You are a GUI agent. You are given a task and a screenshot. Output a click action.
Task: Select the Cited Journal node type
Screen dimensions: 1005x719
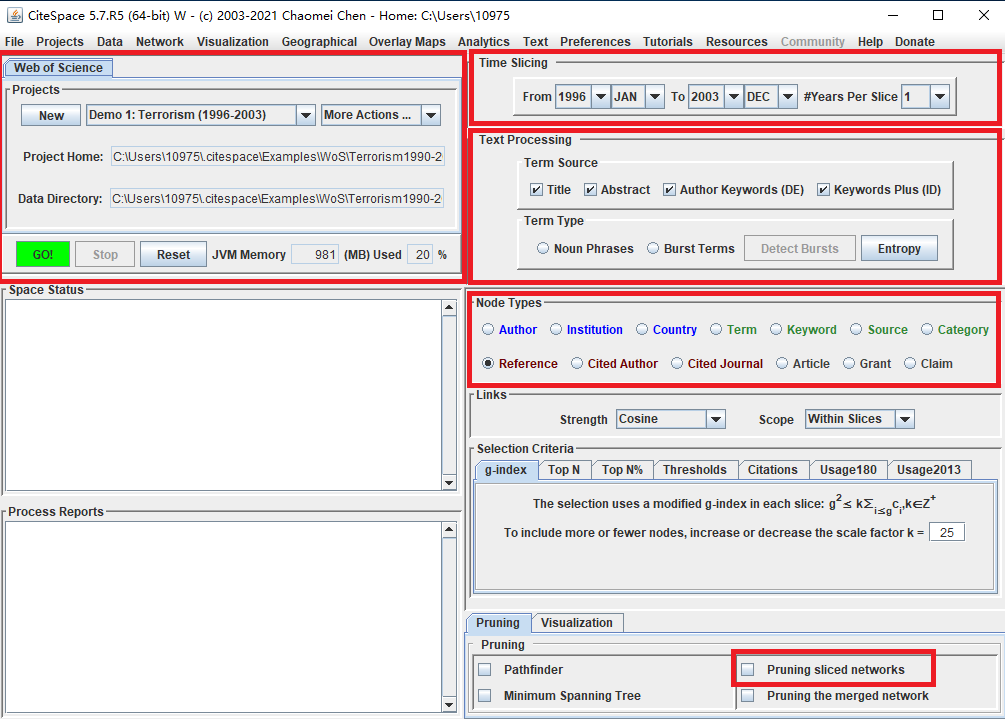point(677,363)
